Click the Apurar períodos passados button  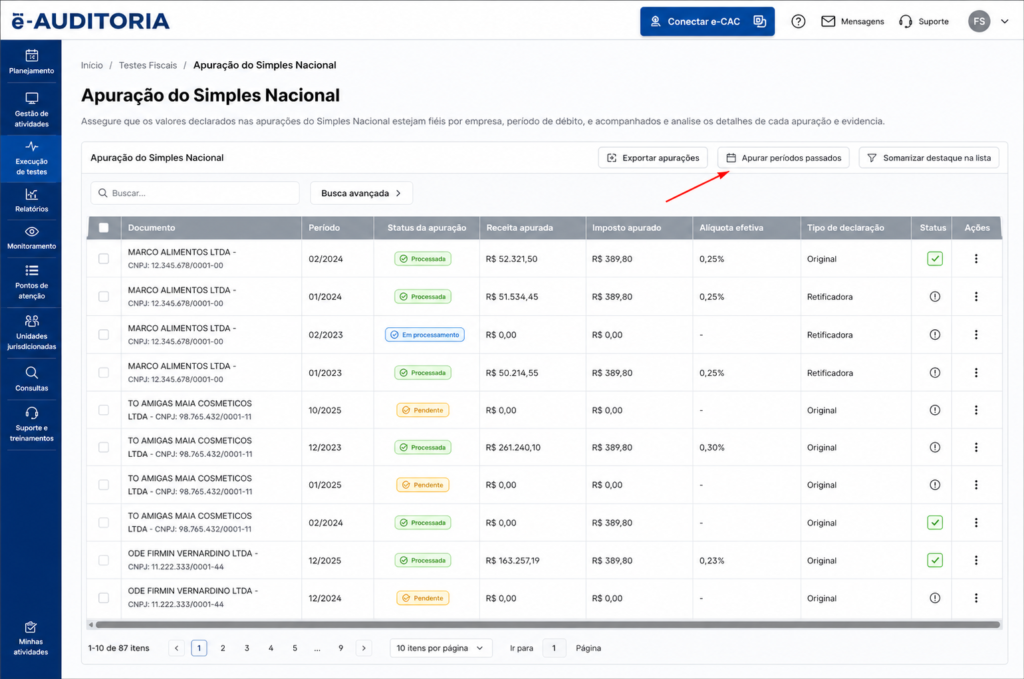tap(784, 158)
